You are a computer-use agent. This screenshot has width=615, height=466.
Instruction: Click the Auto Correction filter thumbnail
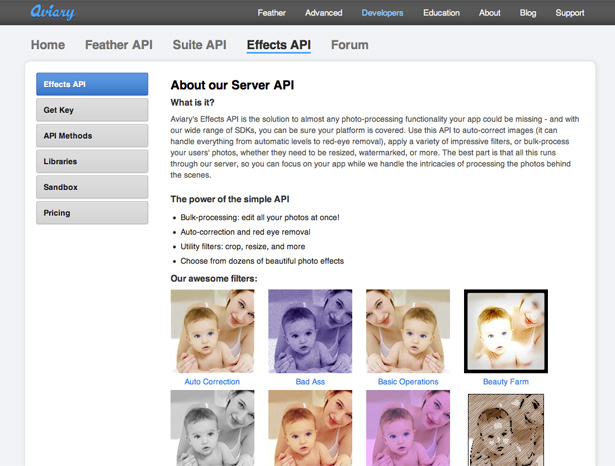pyautogui.click(x=212, y=331)
